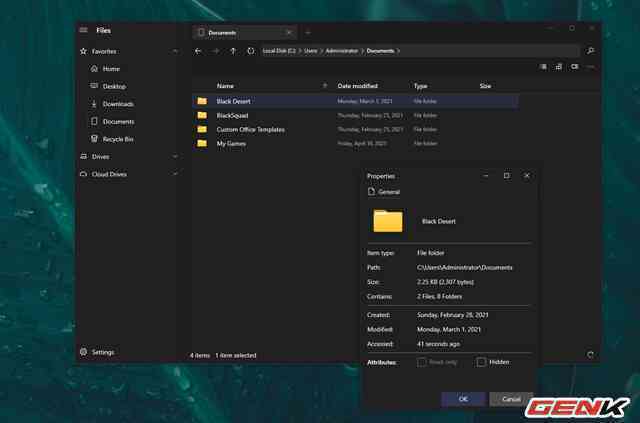The height and width of the screenshot is (423, 640).
Task: Click the refresh icon at the window's bottom right
Action: point(590,354)
